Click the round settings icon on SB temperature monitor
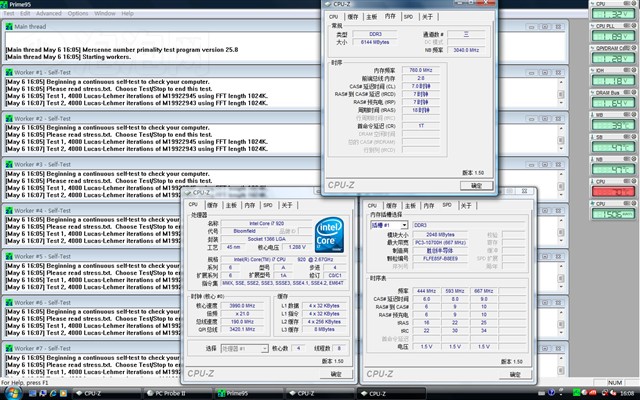Image resolution: width=640 pixels, height=400 pixels. pyautogui.click(x=634, y=137)
